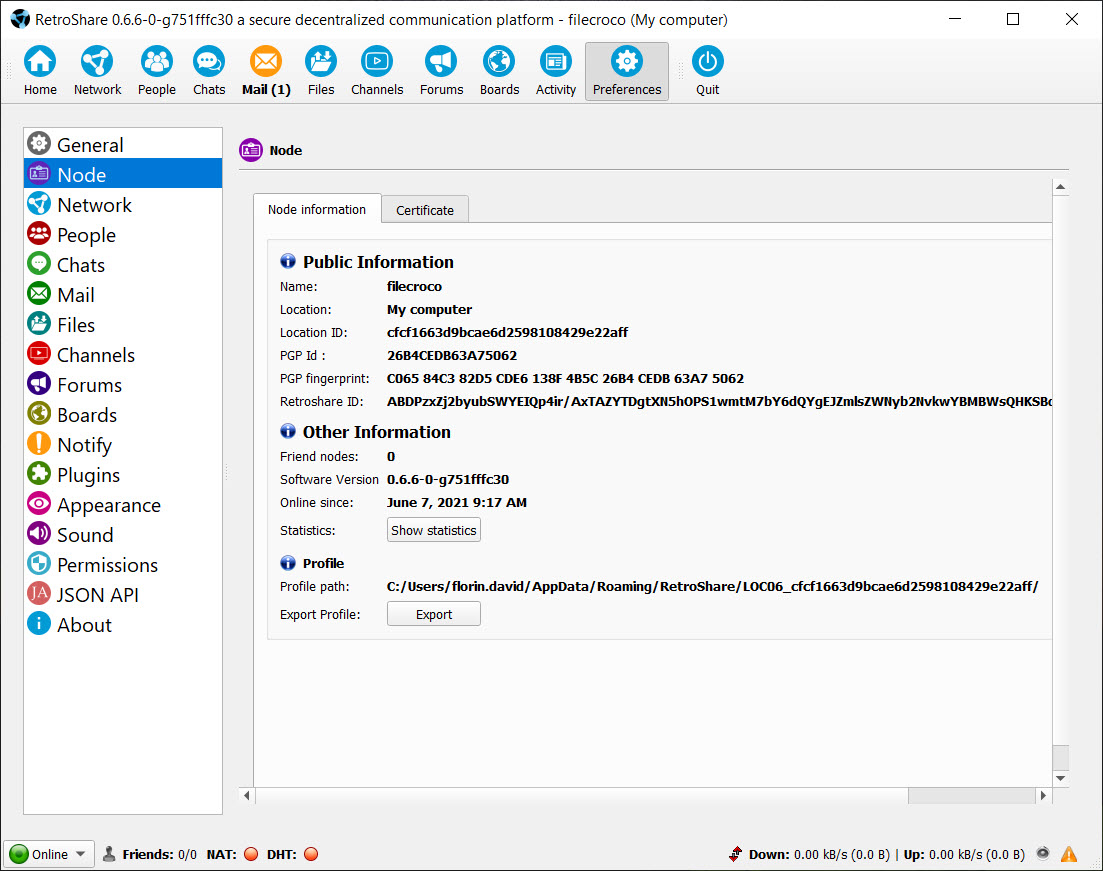This screenshot has height=871, width=1103.
Task: Click the Node header purple icon
Action: tap(250, 150)
